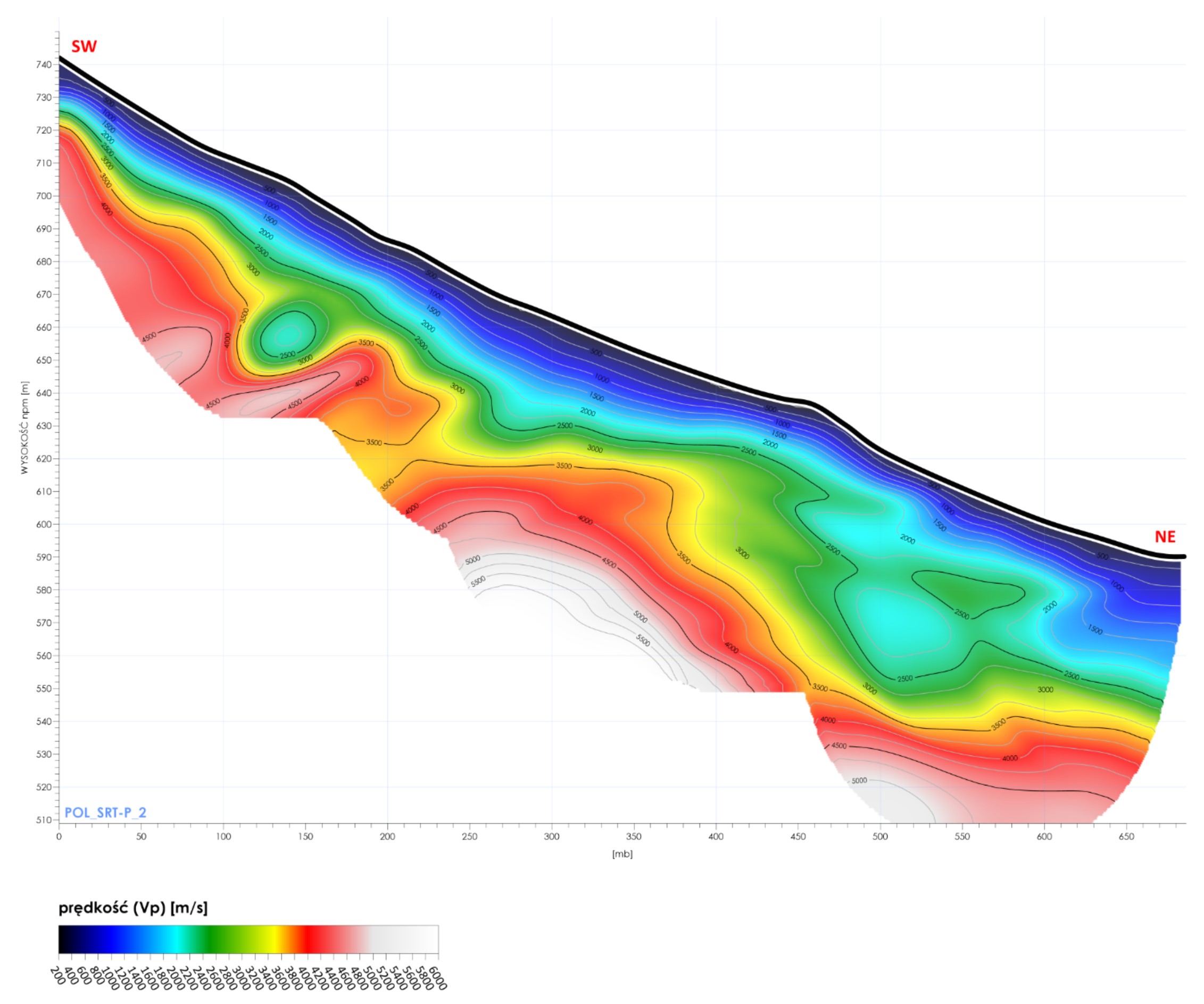Click the 0 distance tick on x-axis
The height and width of the screenshot is (1004, 1204).
point(59,836)
